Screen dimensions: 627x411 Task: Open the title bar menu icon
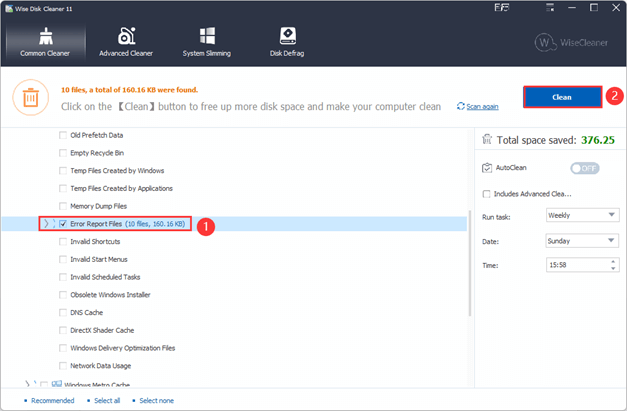pos(550,8)
